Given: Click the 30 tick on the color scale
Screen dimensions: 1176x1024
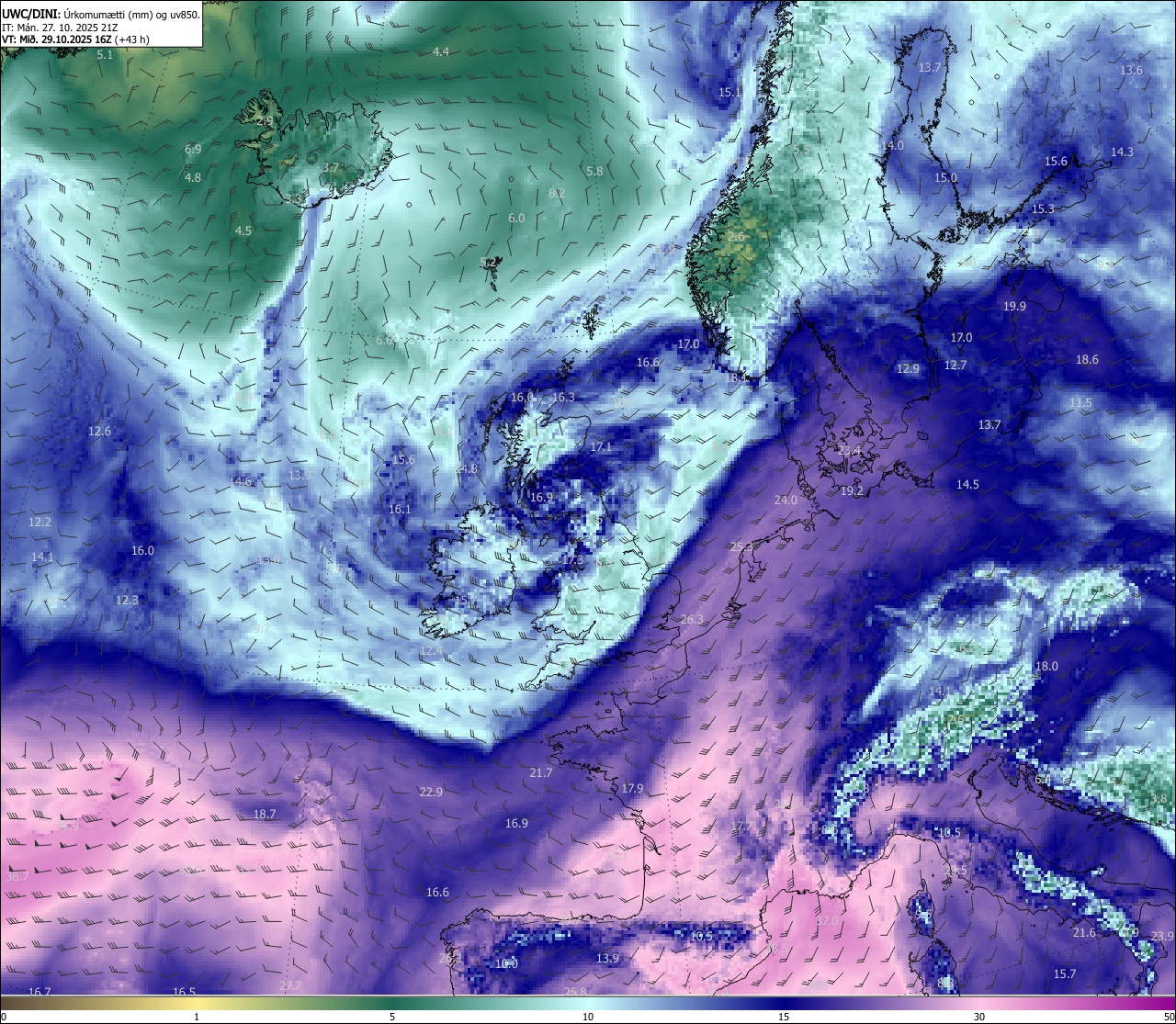Looking at the screenshot, I should tap(979, 1017).
